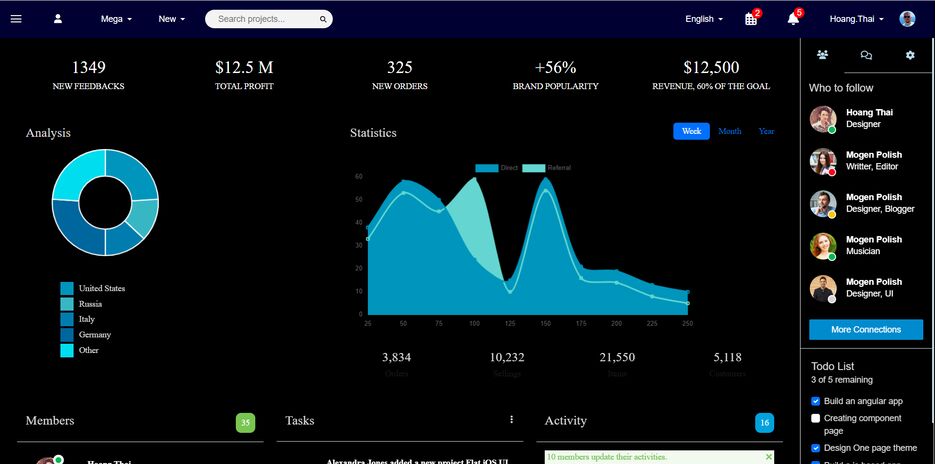Expand the New dropdown menu

point(172,19)
